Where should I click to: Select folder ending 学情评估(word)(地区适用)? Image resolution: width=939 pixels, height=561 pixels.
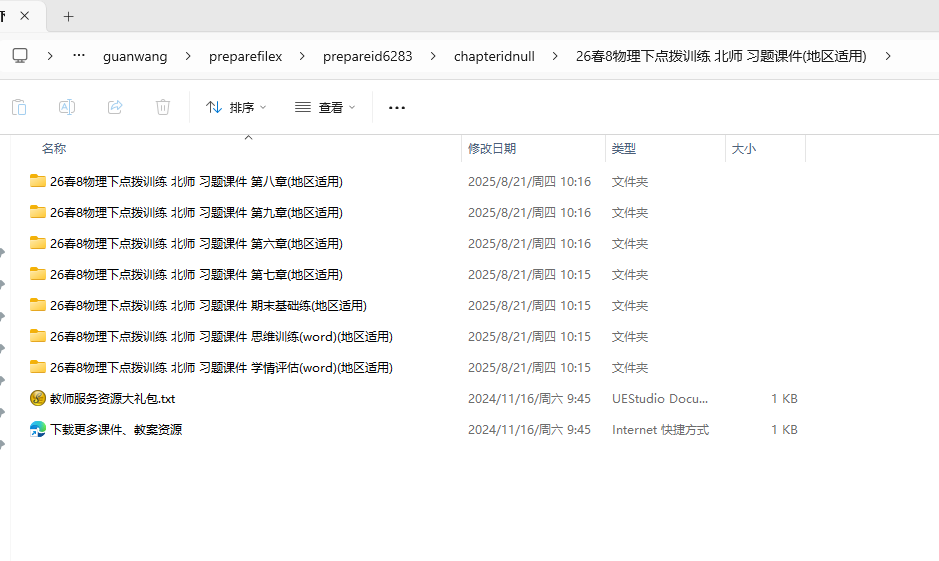[x=222, y=368]
